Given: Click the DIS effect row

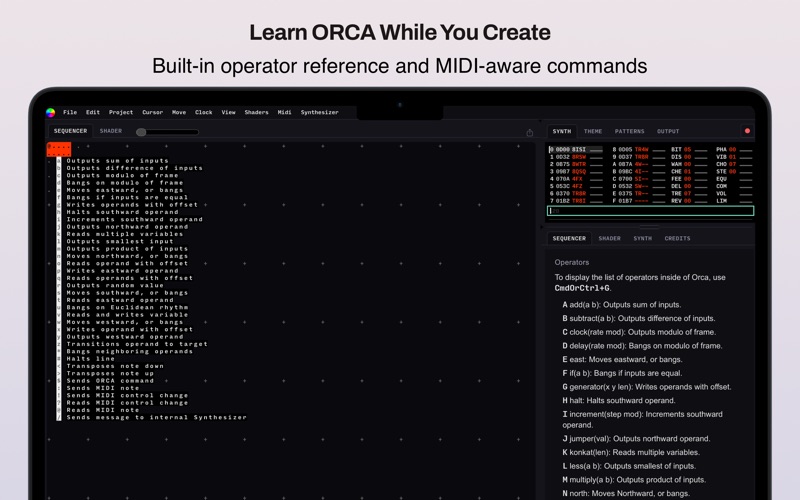Looking at the screenshot, I should 689,157.
